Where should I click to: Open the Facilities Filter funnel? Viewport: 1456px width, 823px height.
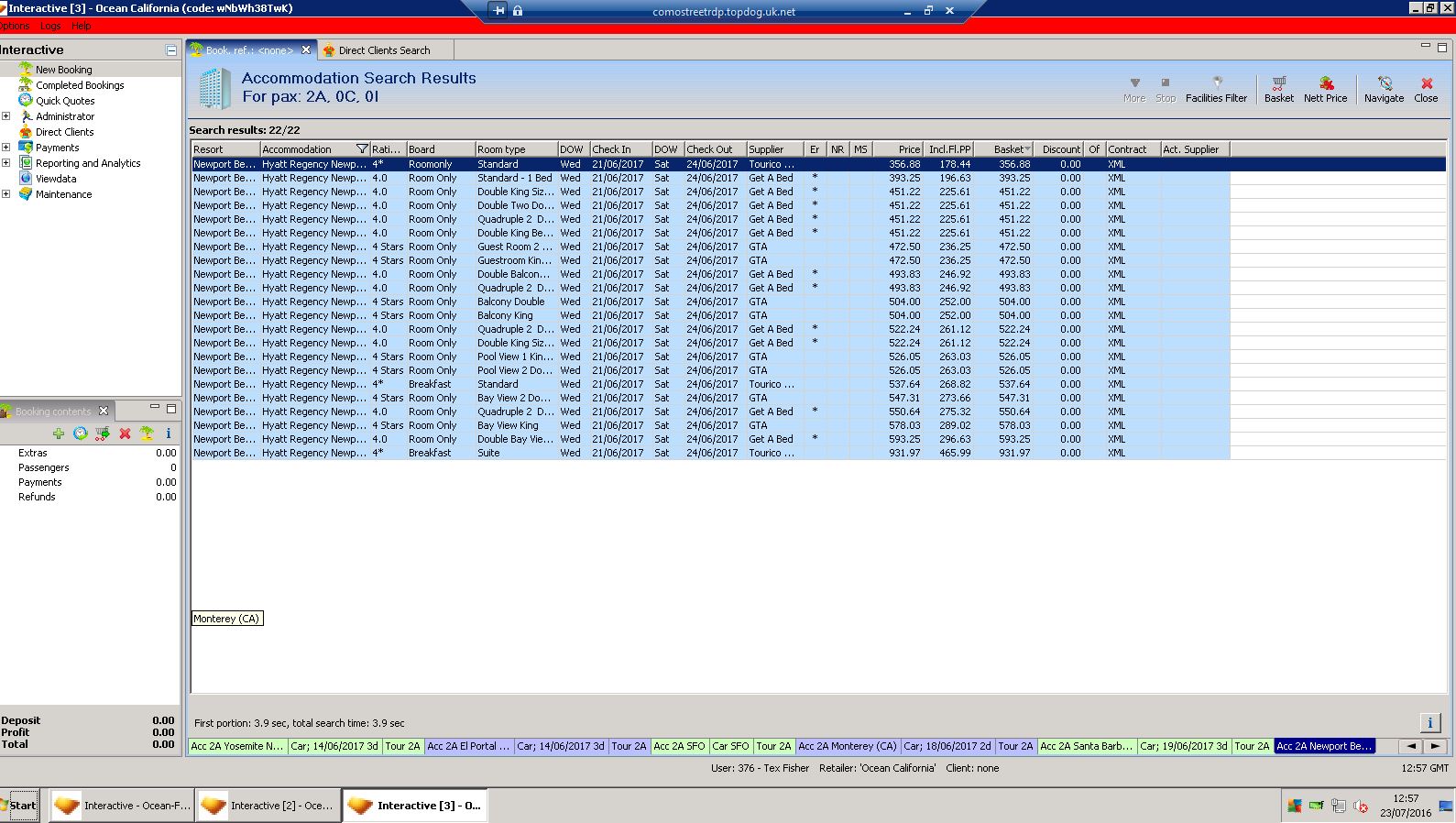point(1216,89)
